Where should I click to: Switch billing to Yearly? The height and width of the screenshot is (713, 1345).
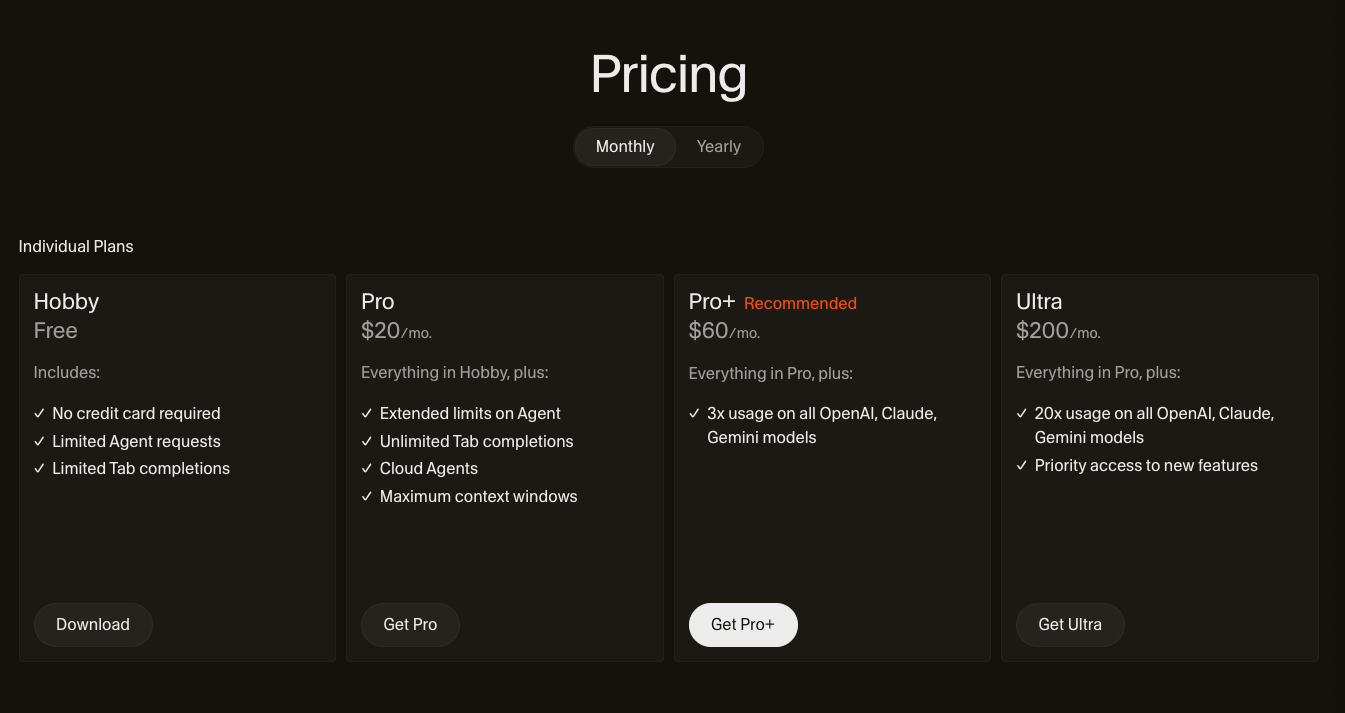[718, 146]
